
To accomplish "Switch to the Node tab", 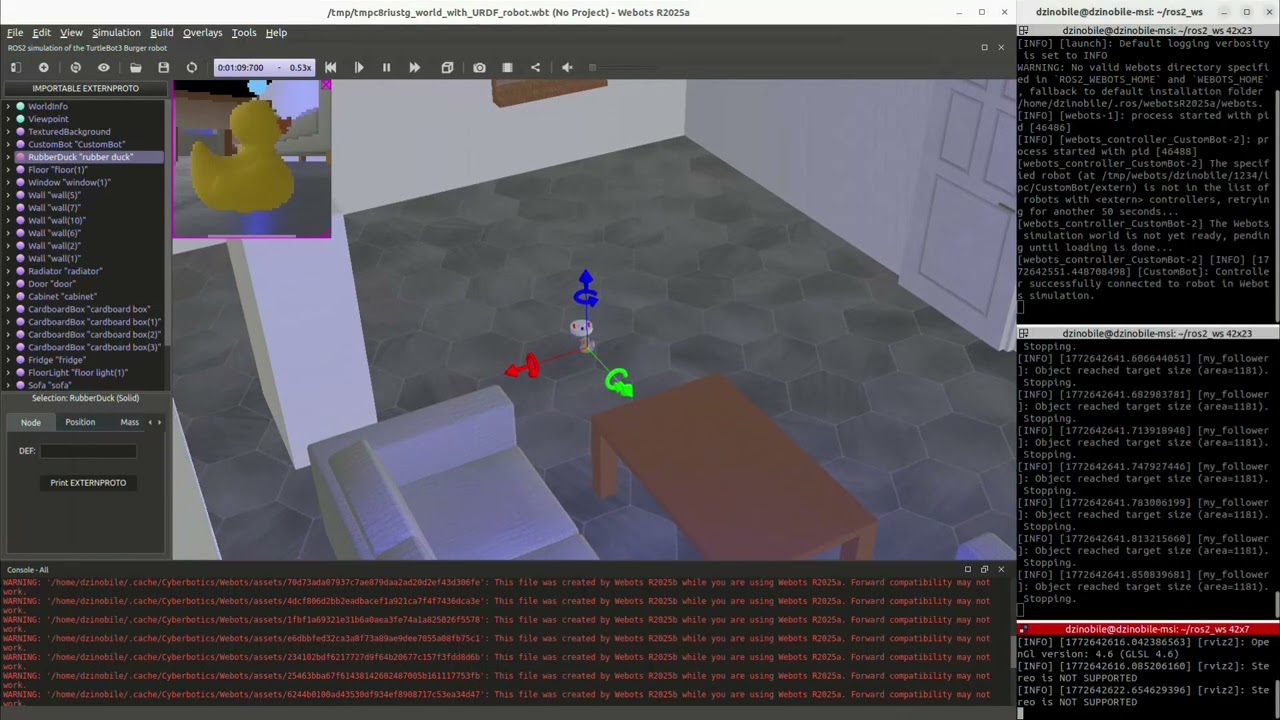I will 31,422.
